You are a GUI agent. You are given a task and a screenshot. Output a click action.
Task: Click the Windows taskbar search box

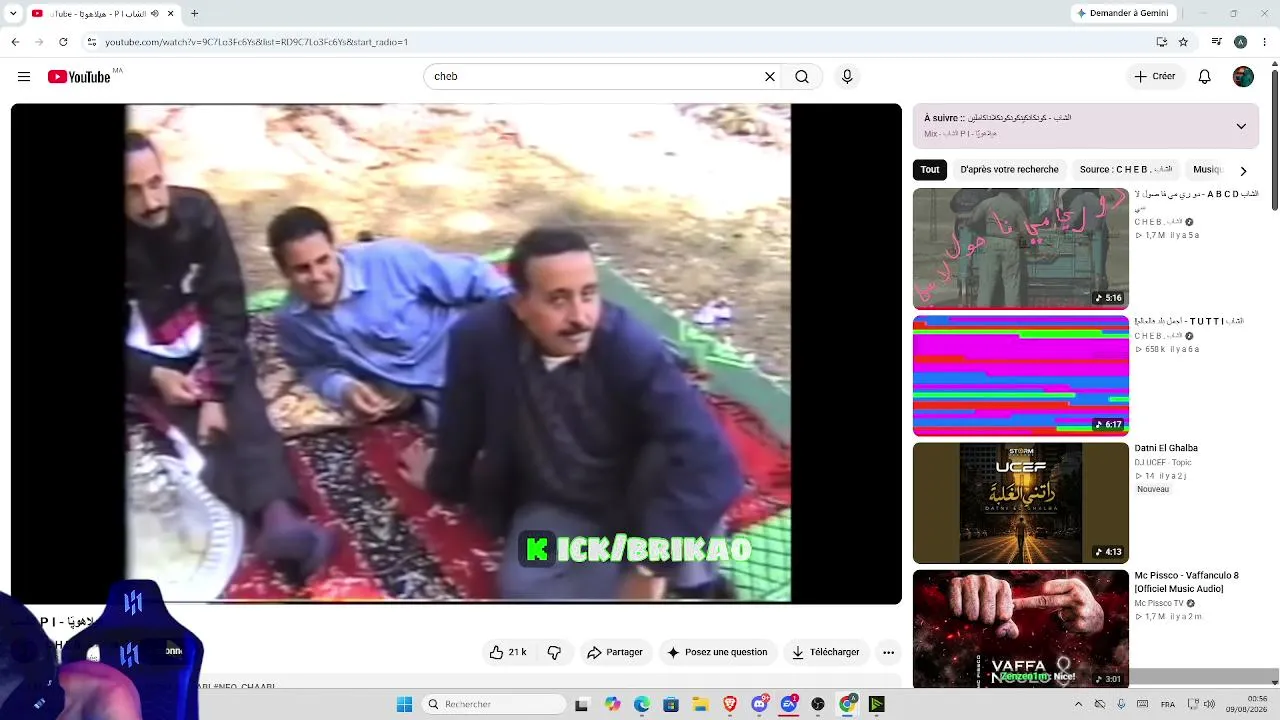494,704
